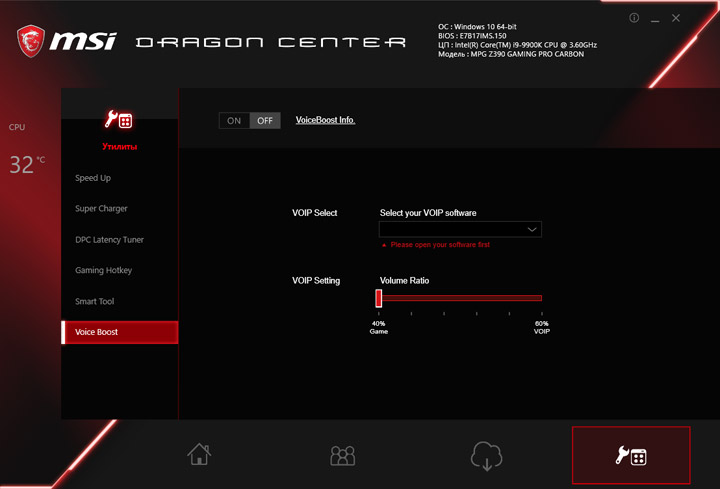Click the middle of the Volume Ratio track
This screenshot has width=720, height=489.
(460, 298)
